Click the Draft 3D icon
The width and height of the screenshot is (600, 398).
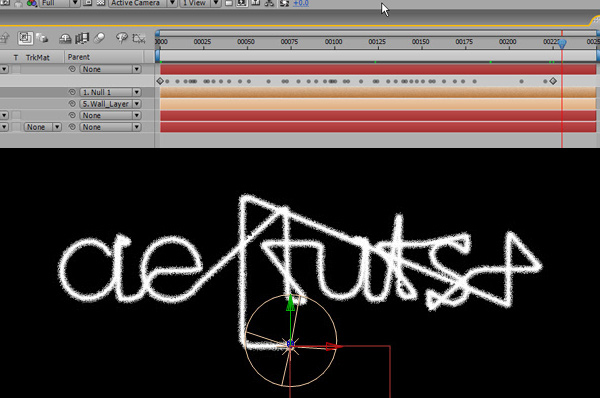[x=42, y=38]
